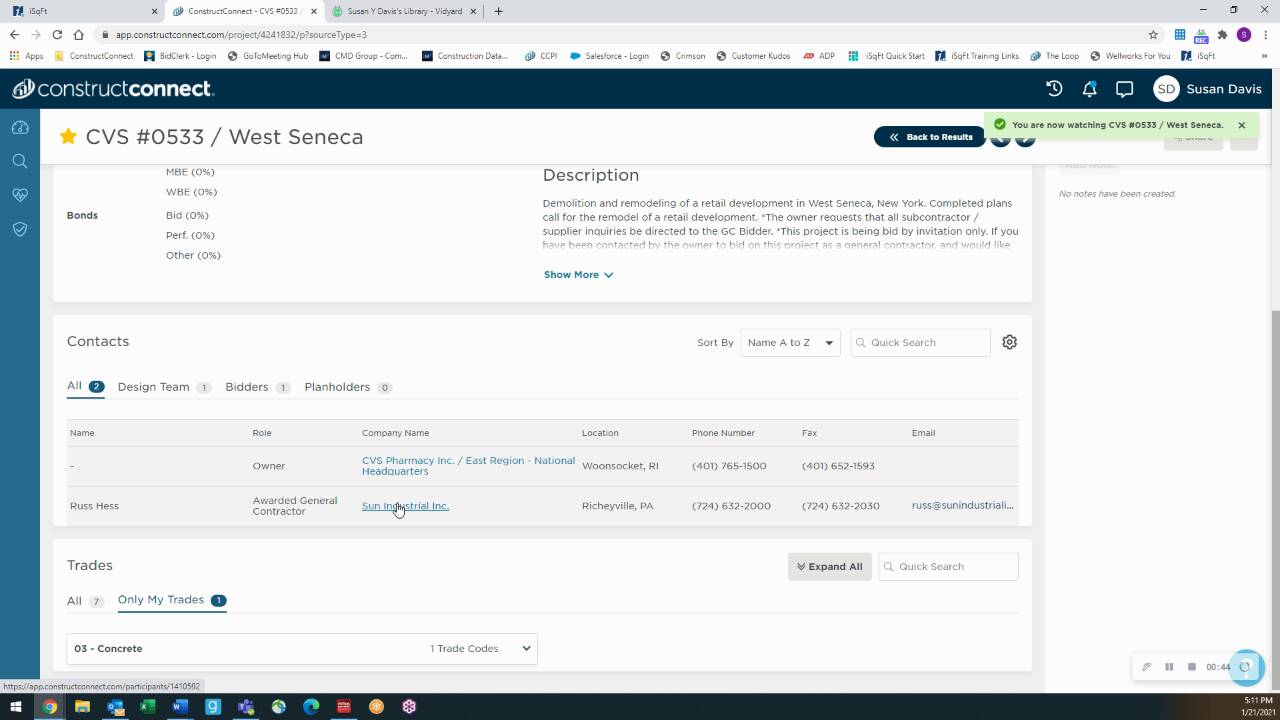Open the recent history clock icon
This screenshot has width=1280, height=720.
point(1054,89)
